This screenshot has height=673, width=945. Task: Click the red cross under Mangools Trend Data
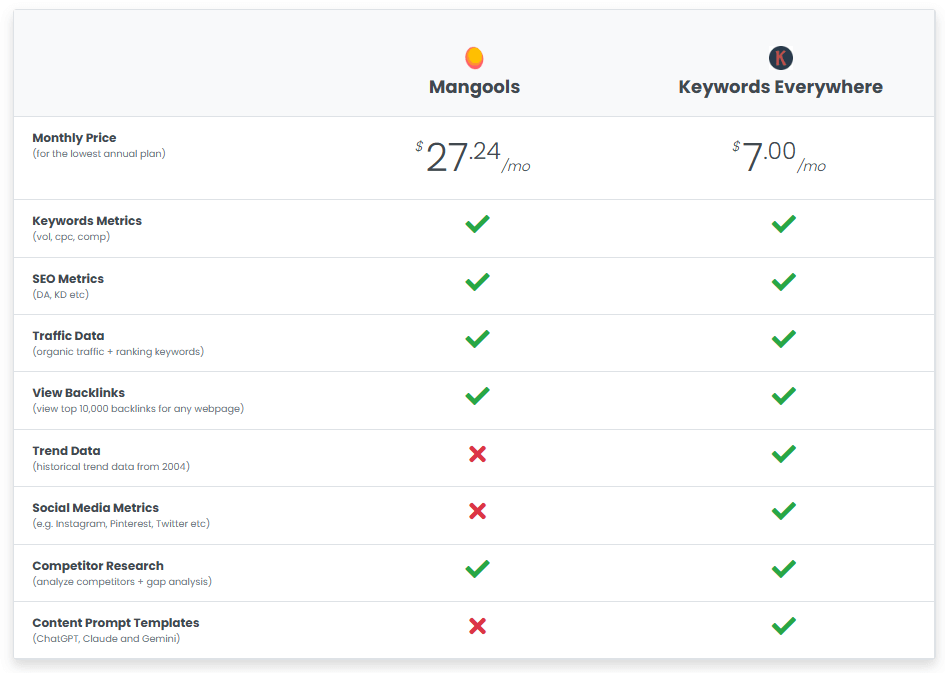[x=477, y=453]
